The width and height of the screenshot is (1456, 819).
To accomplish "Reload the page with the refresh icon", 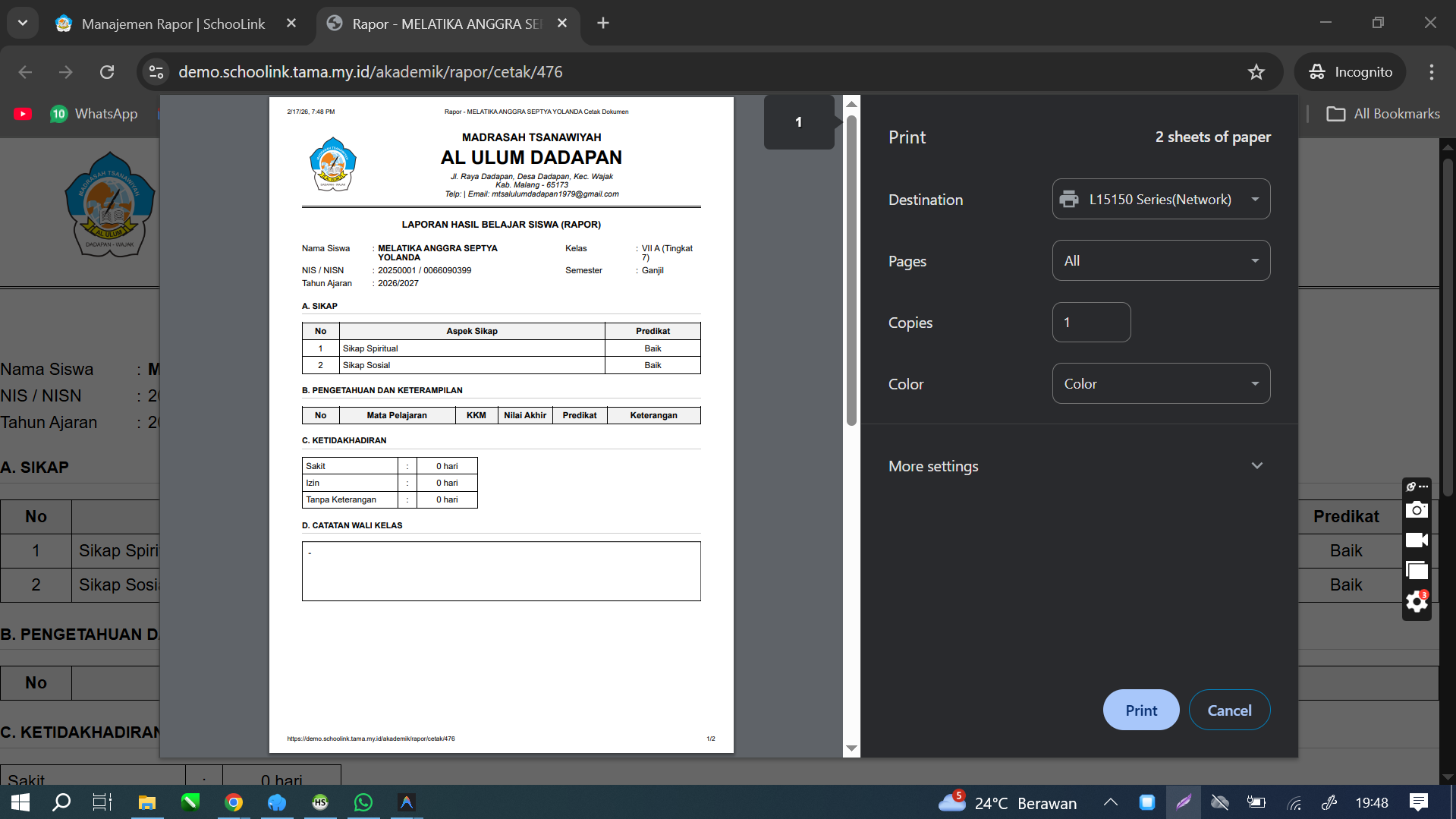I will [107, 72].
